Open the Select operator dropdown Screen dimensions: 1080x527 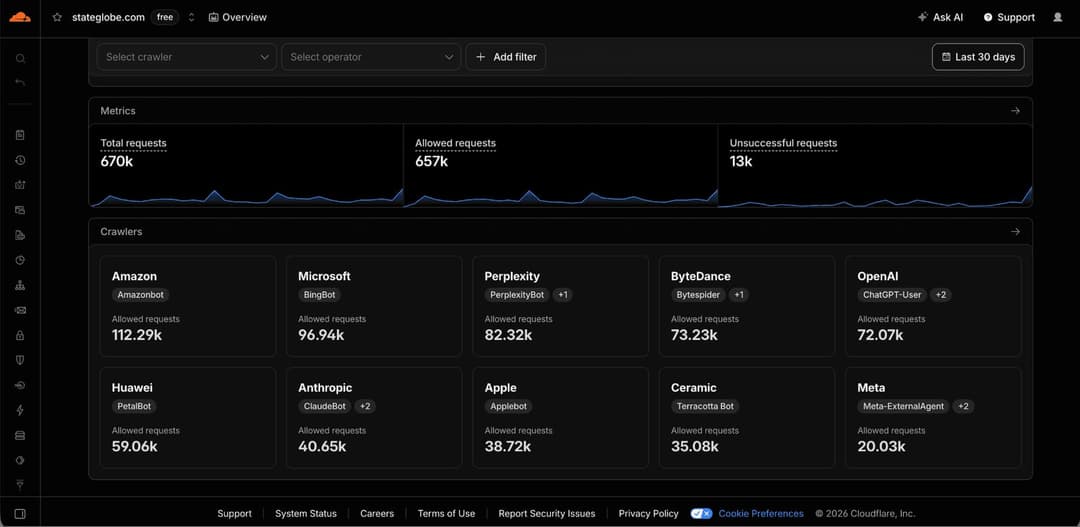pos(371,56)
